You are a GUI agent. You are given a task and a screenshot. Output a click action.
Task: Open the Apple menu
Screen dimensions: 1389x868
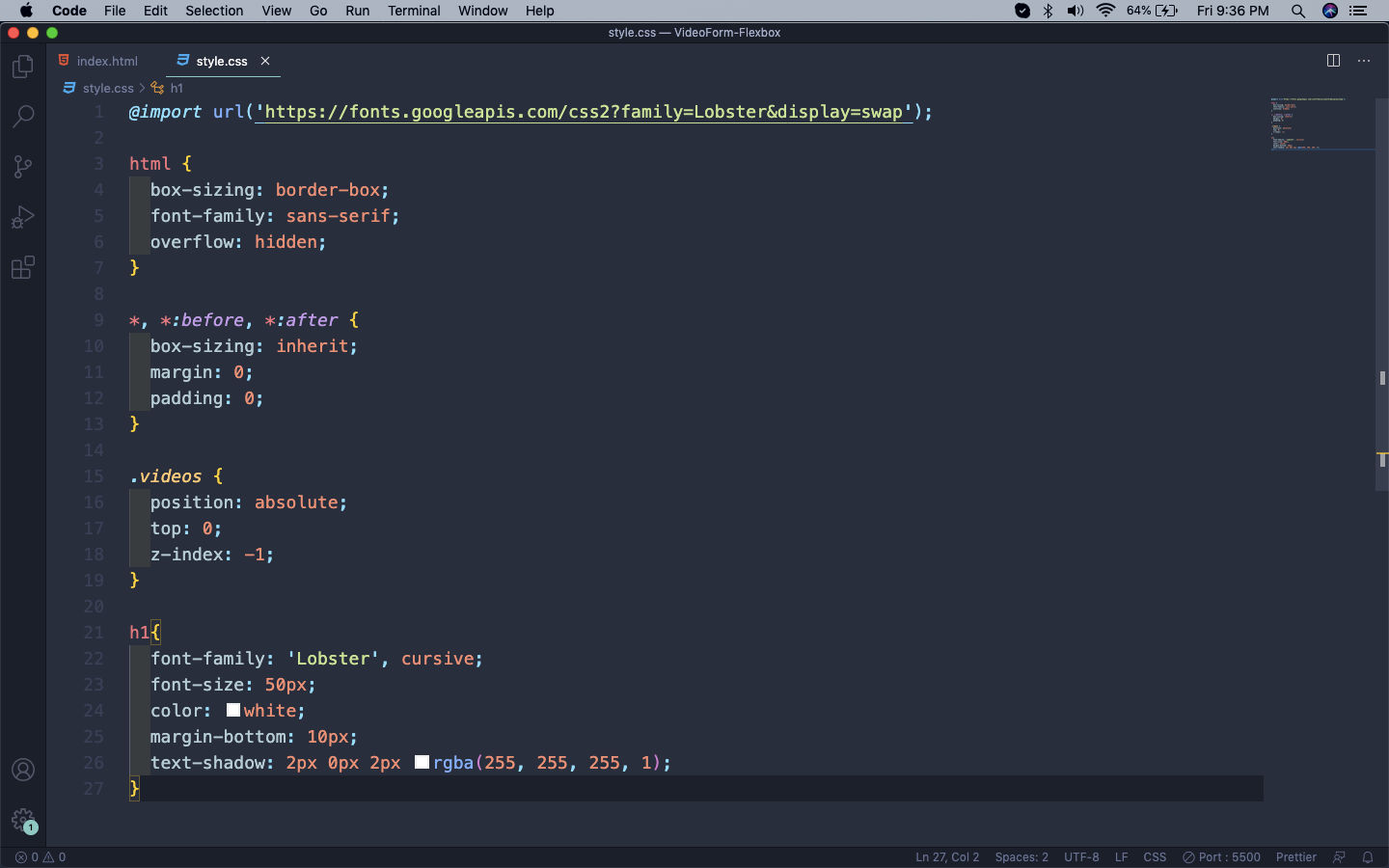coord(26,11)
